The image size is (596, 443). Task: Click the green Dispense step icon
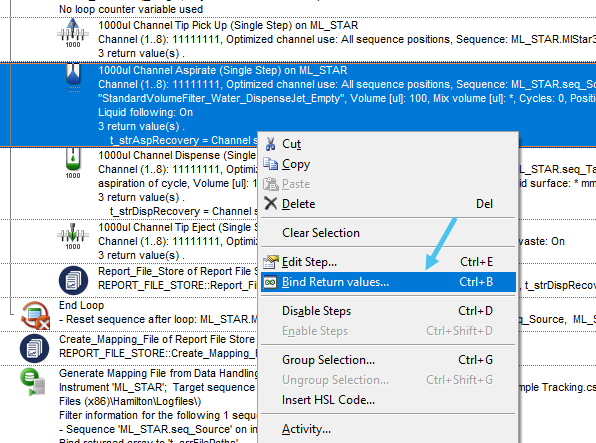[73, 163]
